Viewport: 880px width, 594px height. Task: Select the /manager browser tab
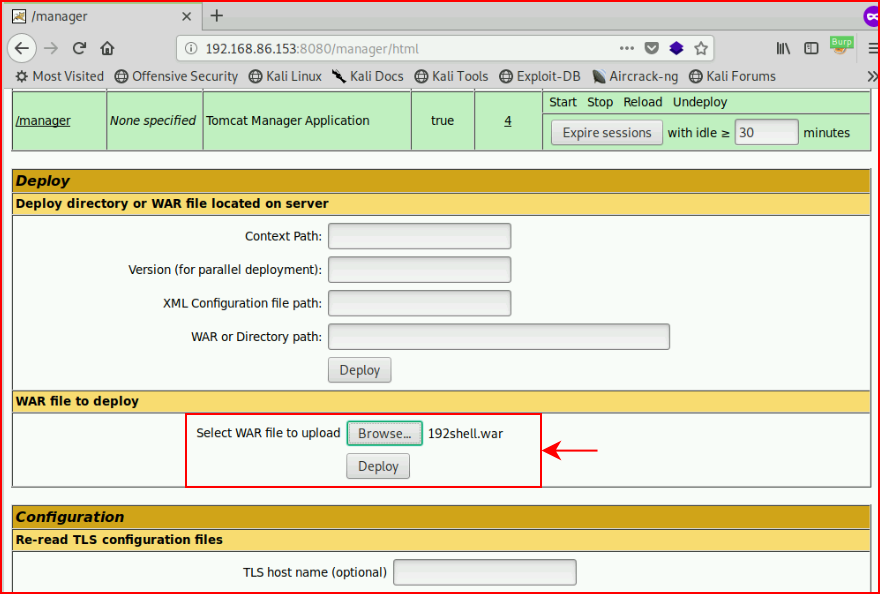(102, 16)
